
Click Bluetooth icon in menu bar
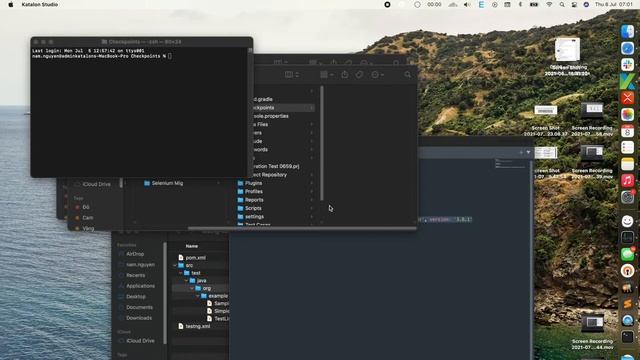click(520, 4)
